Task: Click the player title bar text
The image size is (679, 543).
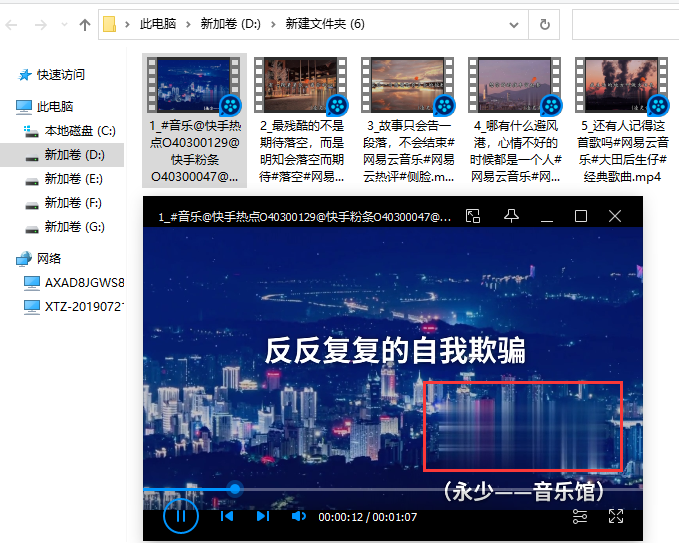Action: tap(304, 217)
